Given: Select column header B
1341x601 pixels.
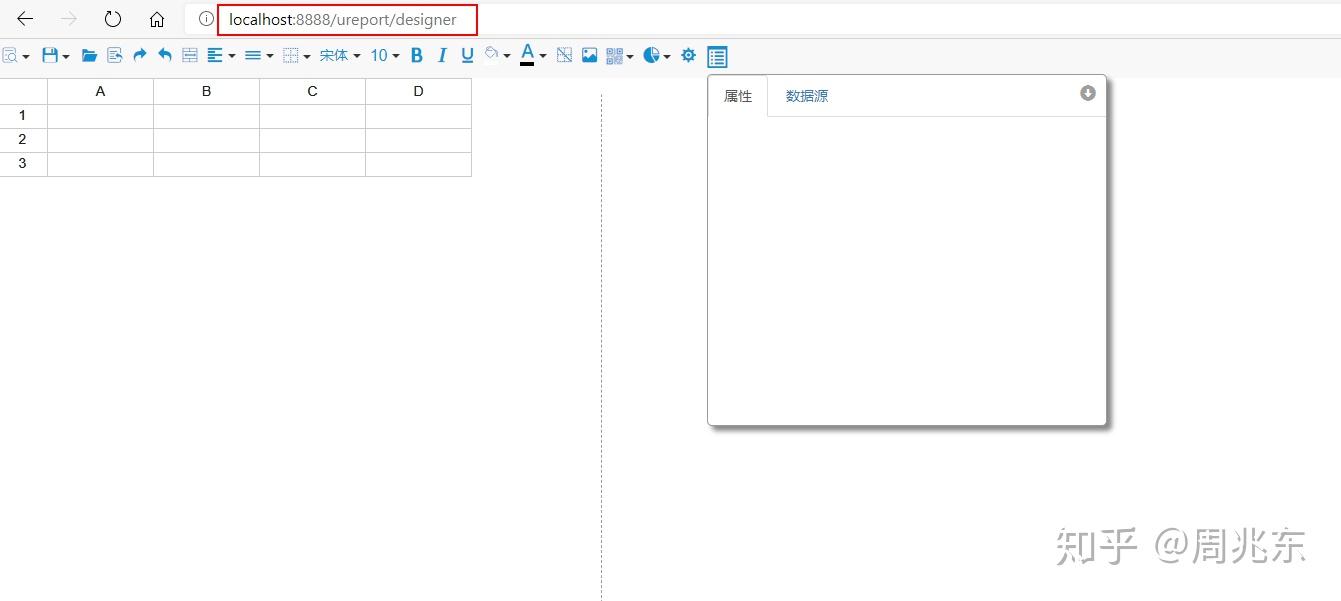Looking at the screenshot, I should pos(206,91).
